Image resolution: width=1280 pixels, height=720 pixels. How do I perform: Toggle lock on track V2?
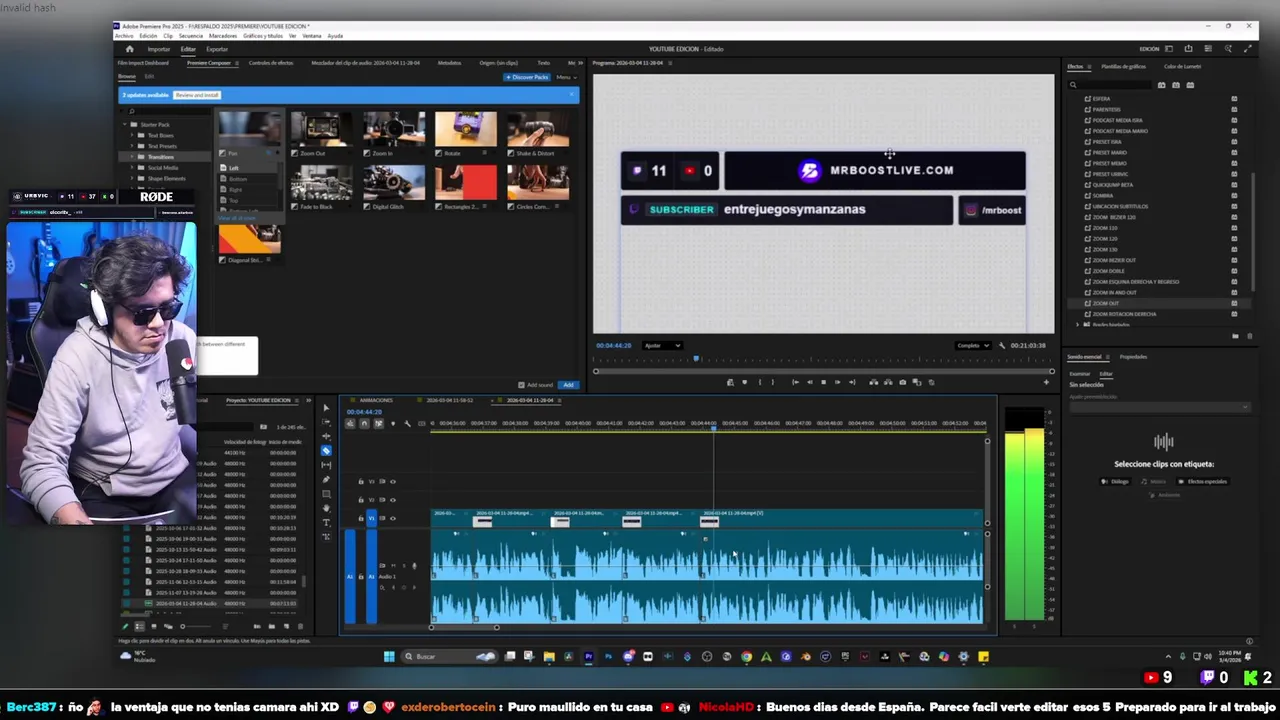tap(361, 499)
